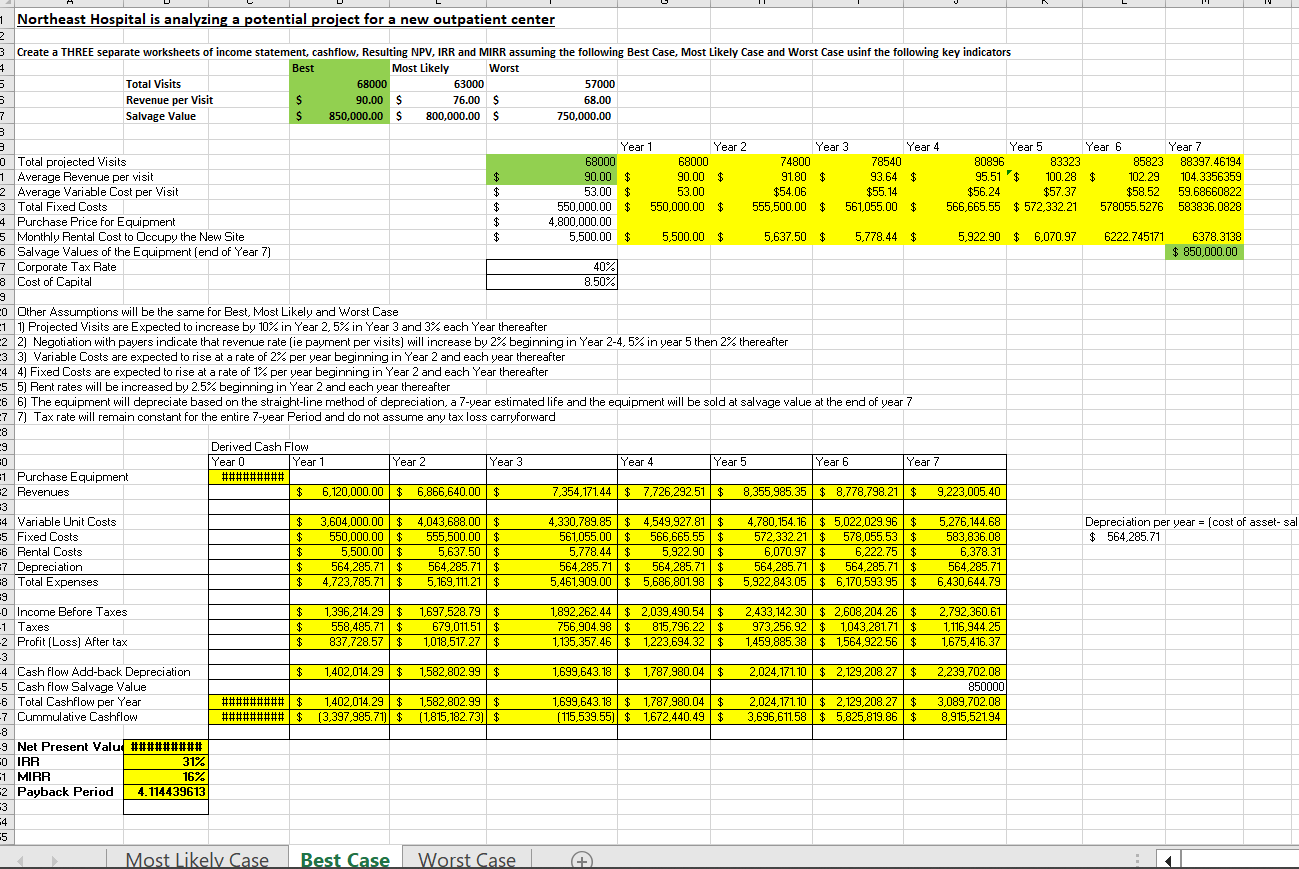Click 'Corporate Tax Rate' label
This screenshot has height=869, width=1299.
(67, 267)
